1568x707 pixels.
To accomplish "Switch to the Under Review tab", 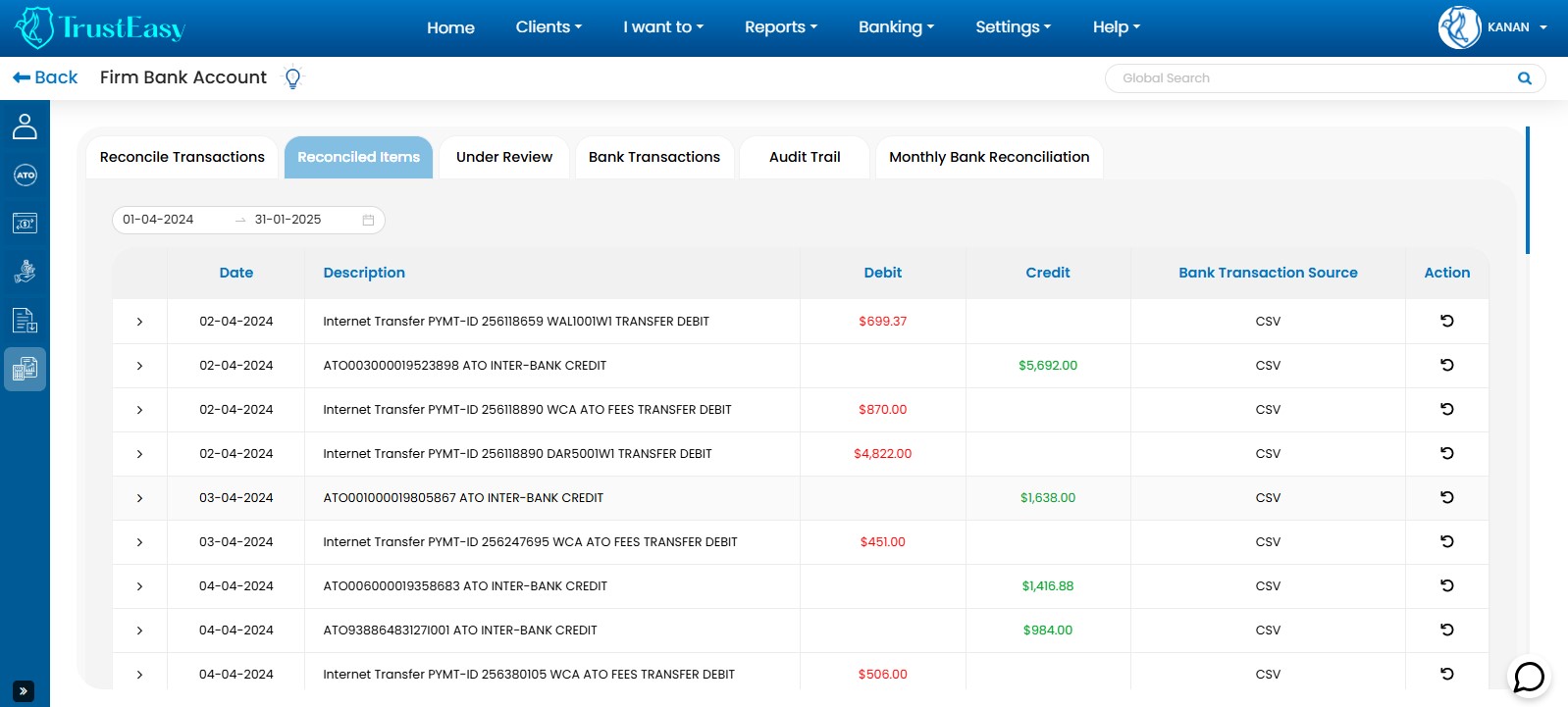I will (x=503, y=157).
